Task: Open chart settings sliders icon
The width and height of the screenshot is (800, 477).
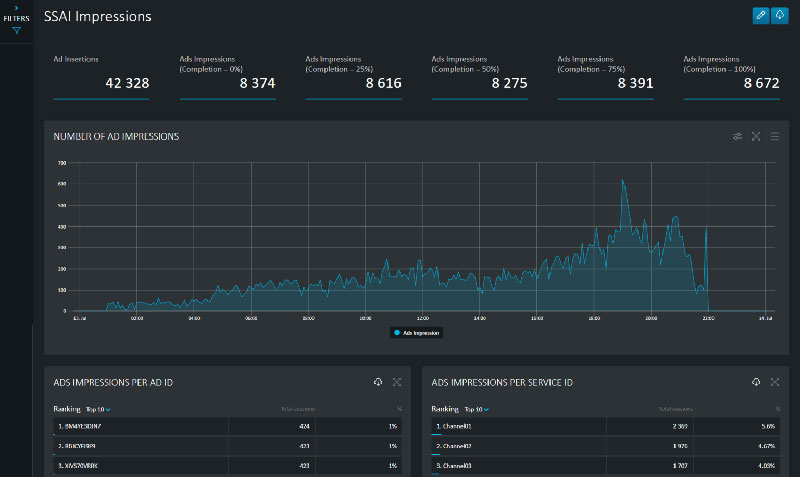Action: pos(737,136)
